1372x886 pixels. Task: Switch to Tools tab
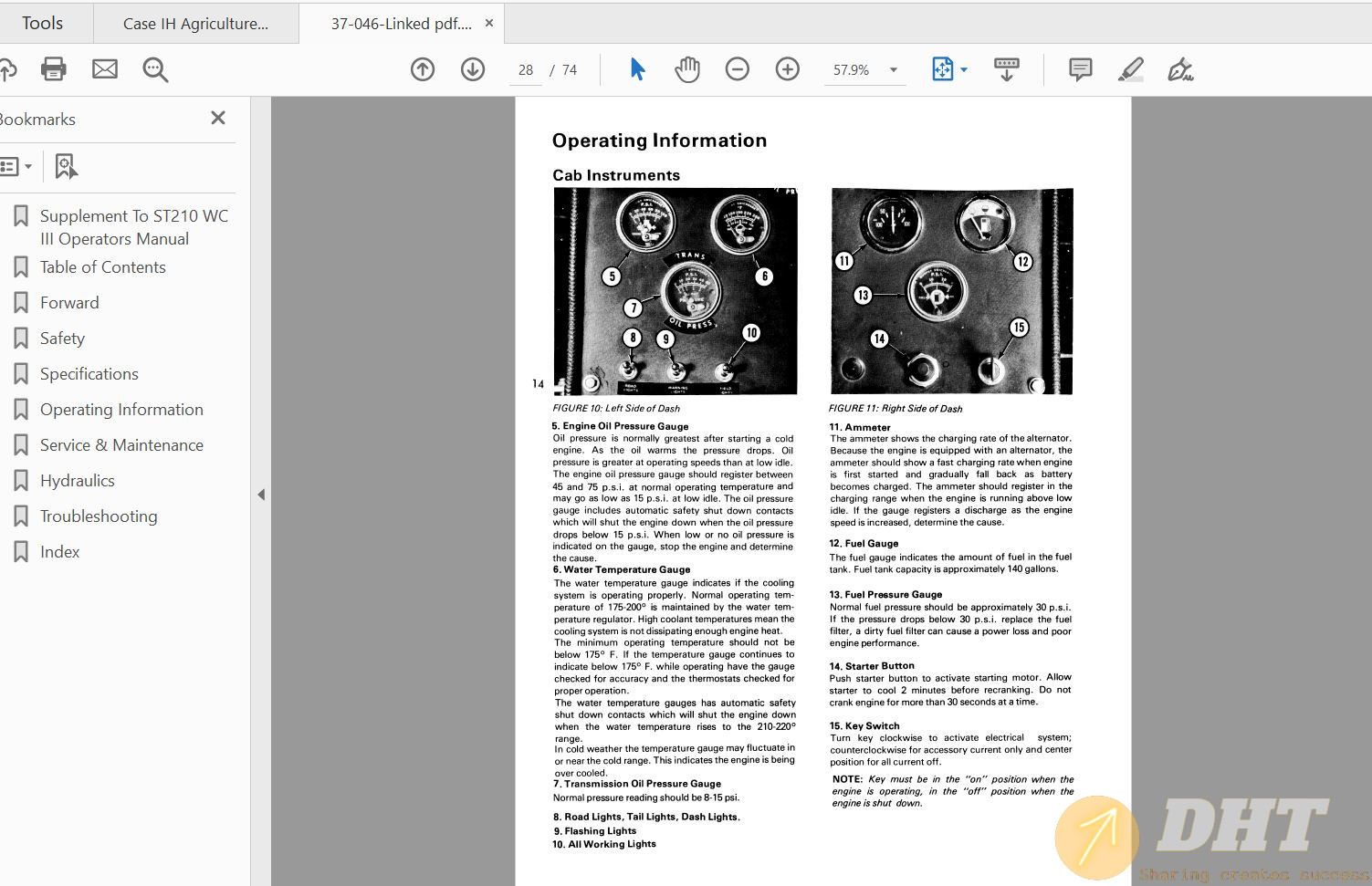click(43, 24)
